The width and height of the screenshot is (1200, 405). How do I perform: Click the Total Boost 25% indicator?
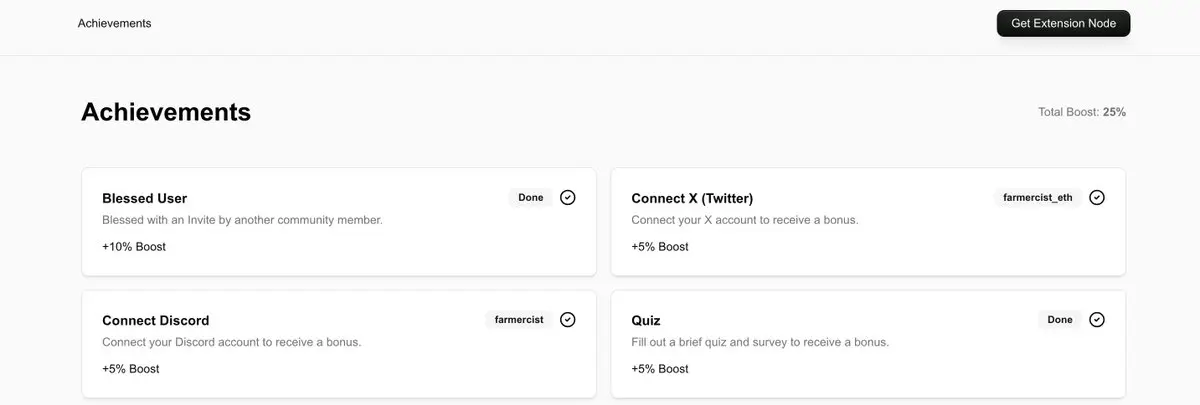(1082, 112)
